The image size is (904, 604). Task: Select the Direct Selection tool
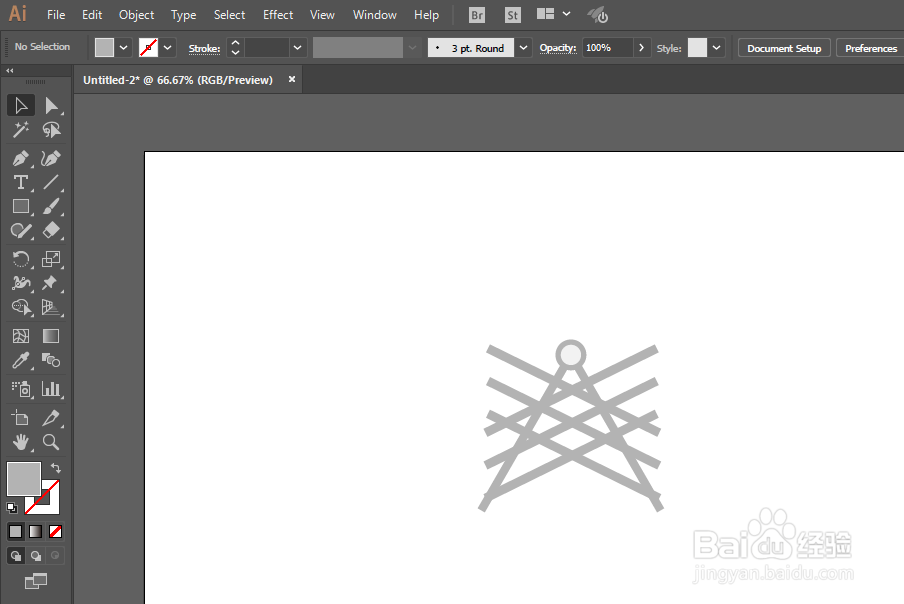click(51, 105)
